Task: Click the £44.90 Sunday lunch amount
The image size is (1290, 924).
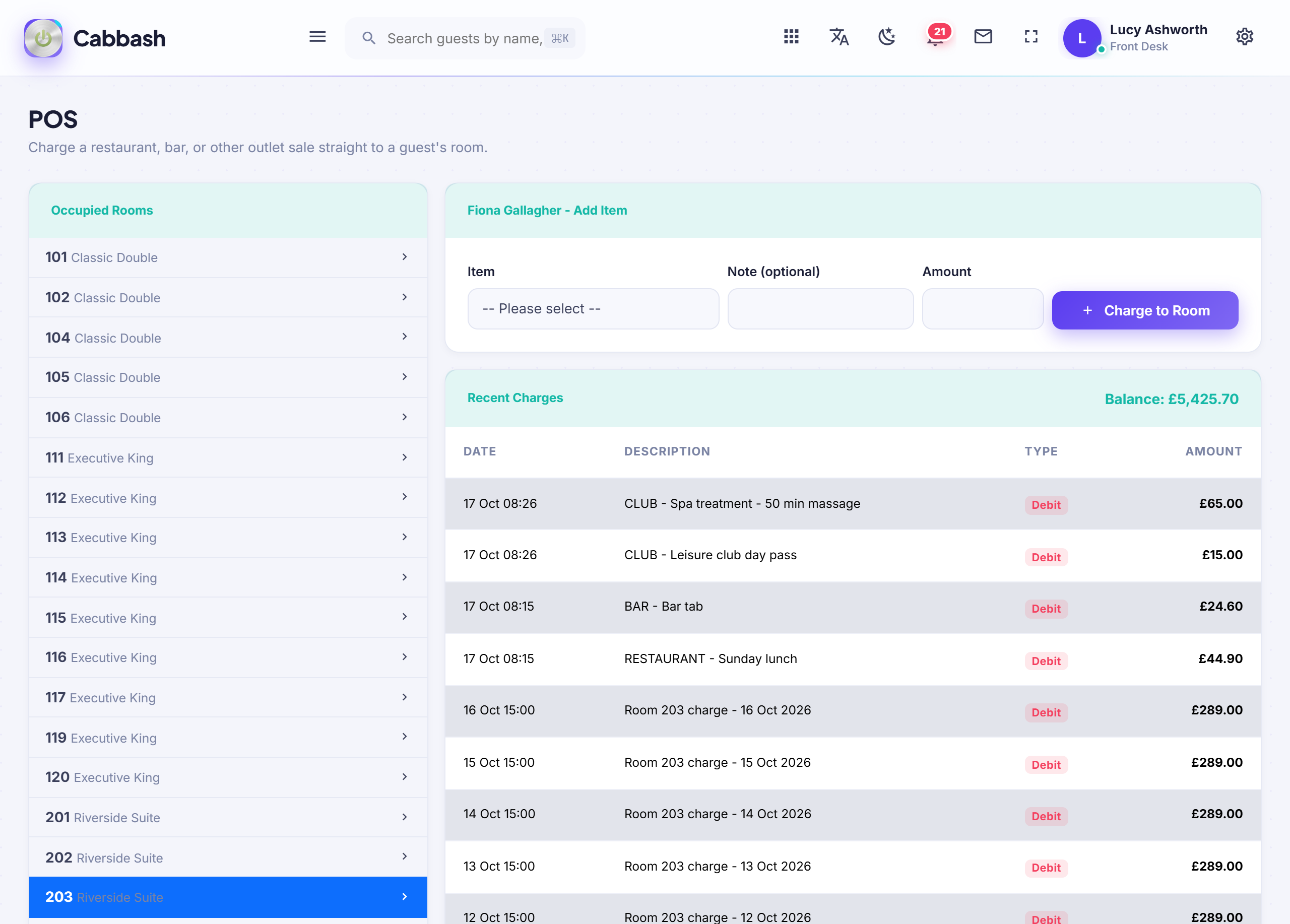Action: [x=1220, y=658]
